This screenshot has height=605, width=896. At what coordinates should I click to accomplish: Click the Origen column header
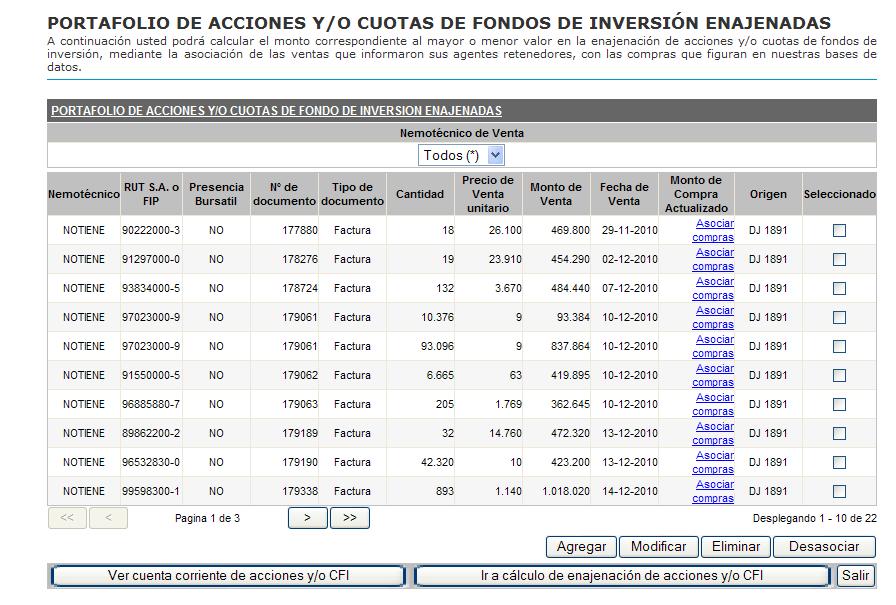[768, 194]
